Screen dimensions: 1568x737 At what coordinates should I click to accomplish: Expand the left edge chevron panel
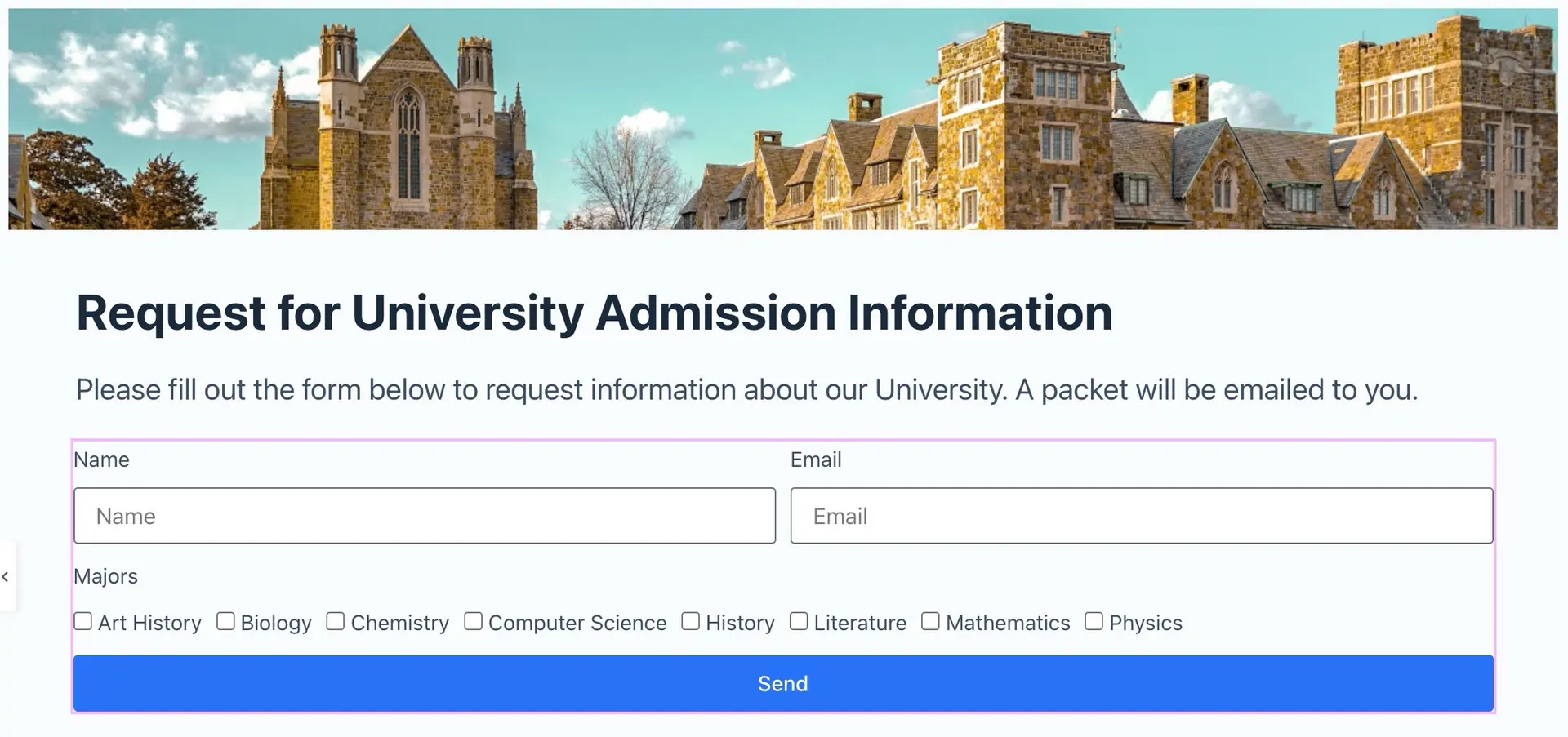[6, 577]
